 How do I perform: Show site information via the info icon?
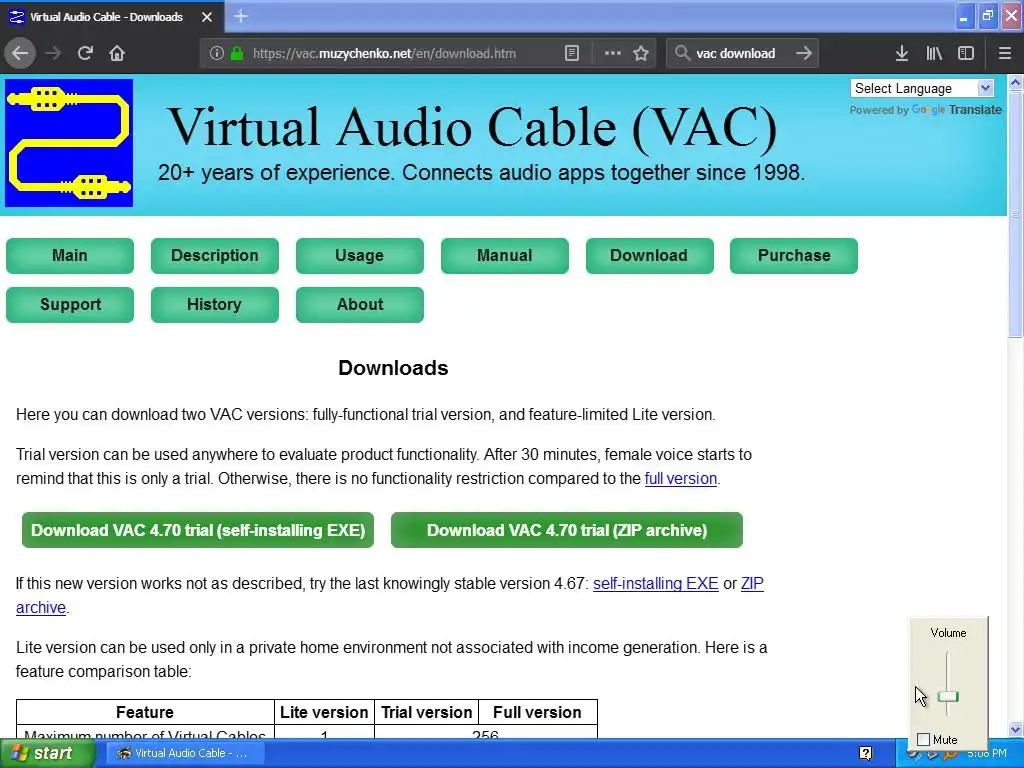[x=216, y=54]
